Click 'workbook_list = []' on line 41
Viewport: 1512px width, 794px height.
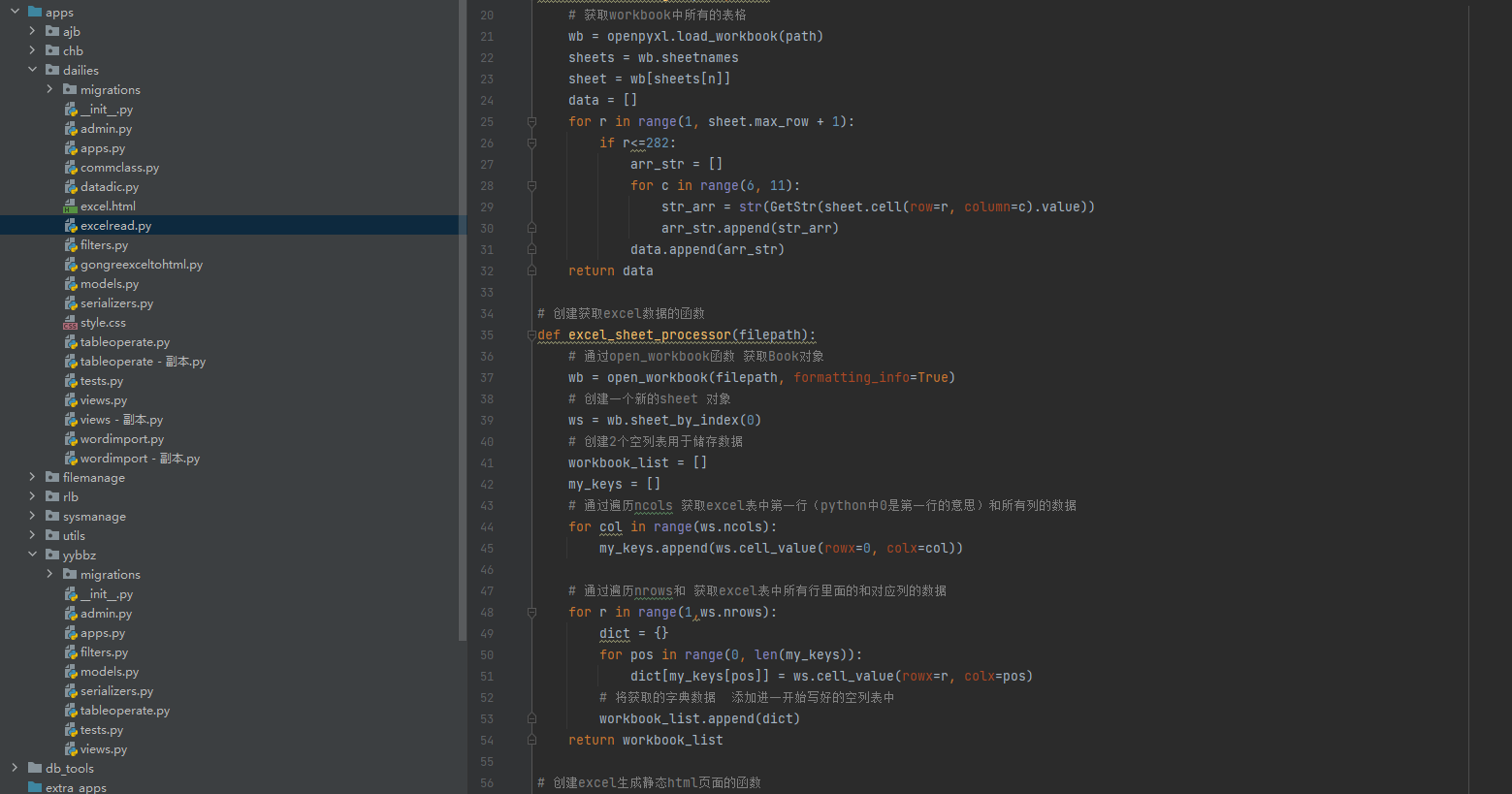(x=638, y=462)
